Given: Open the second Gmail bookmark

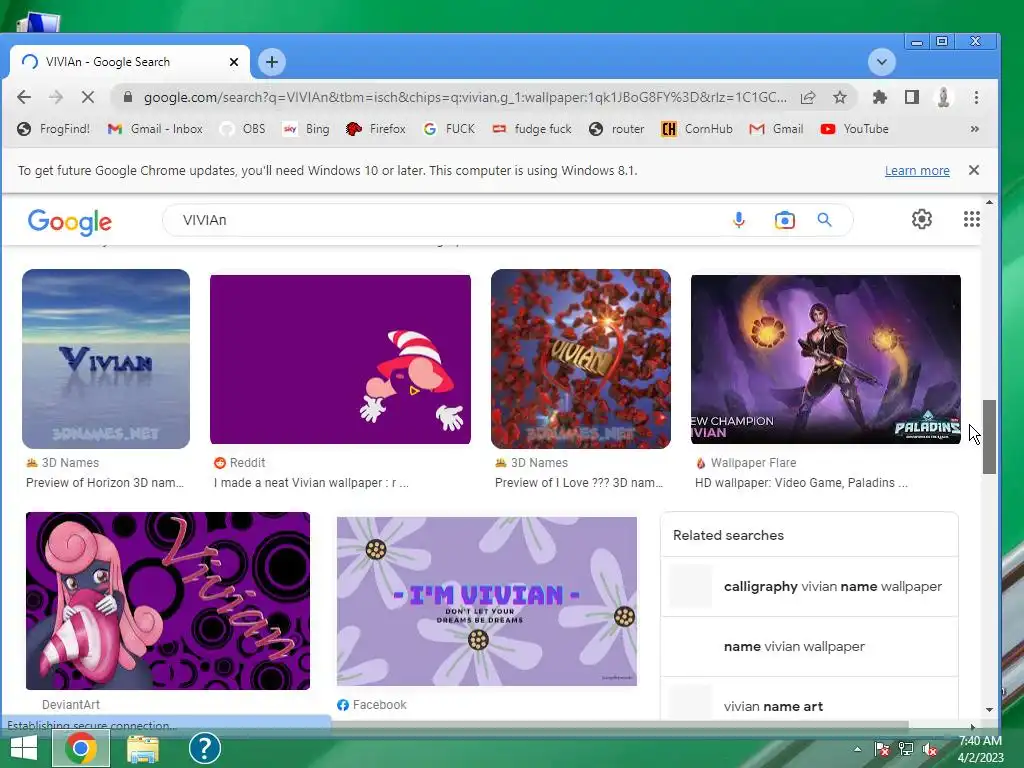Looking at the screenshot, I should click(776, 129).
